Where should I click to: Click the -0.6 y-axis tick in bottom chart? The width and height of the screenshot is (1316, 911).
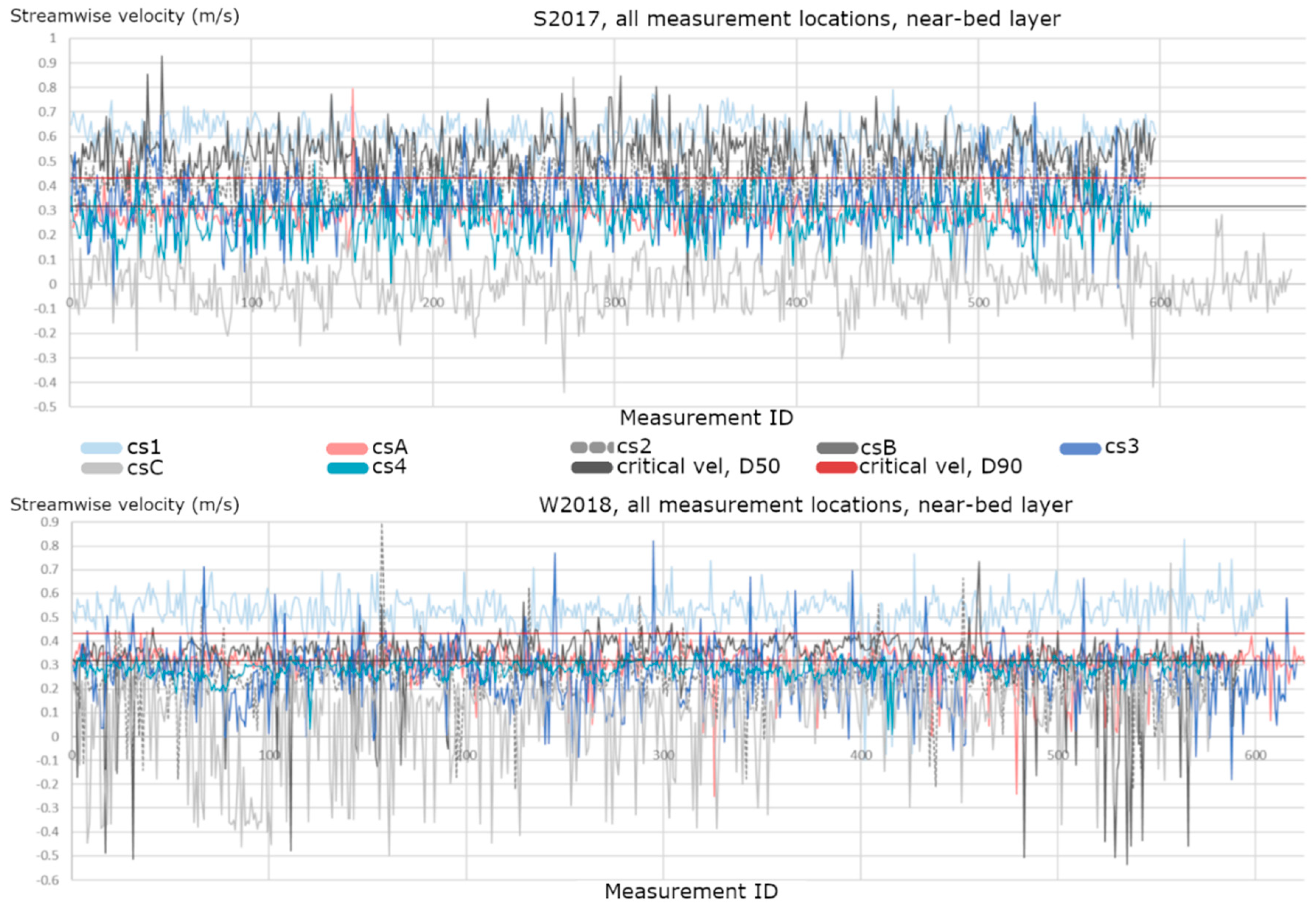[x=47, y=880]
